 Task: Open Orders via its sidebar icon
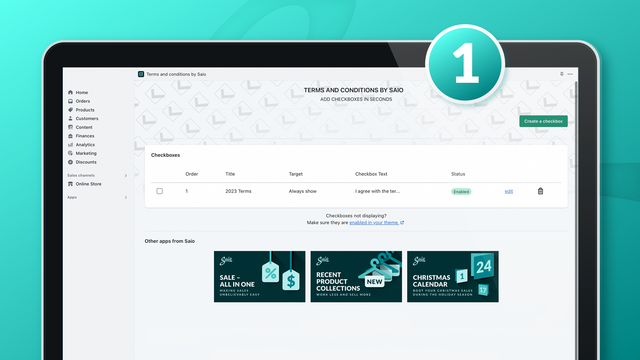coord(70,101)
